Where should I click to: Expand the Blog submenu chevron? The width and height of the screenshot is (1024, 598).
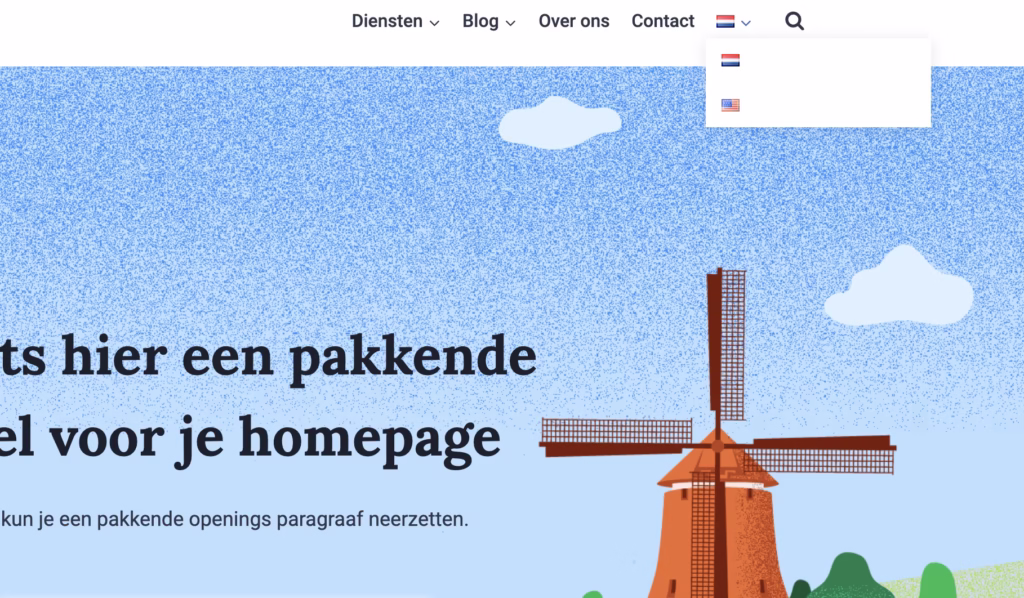point(510,23)
